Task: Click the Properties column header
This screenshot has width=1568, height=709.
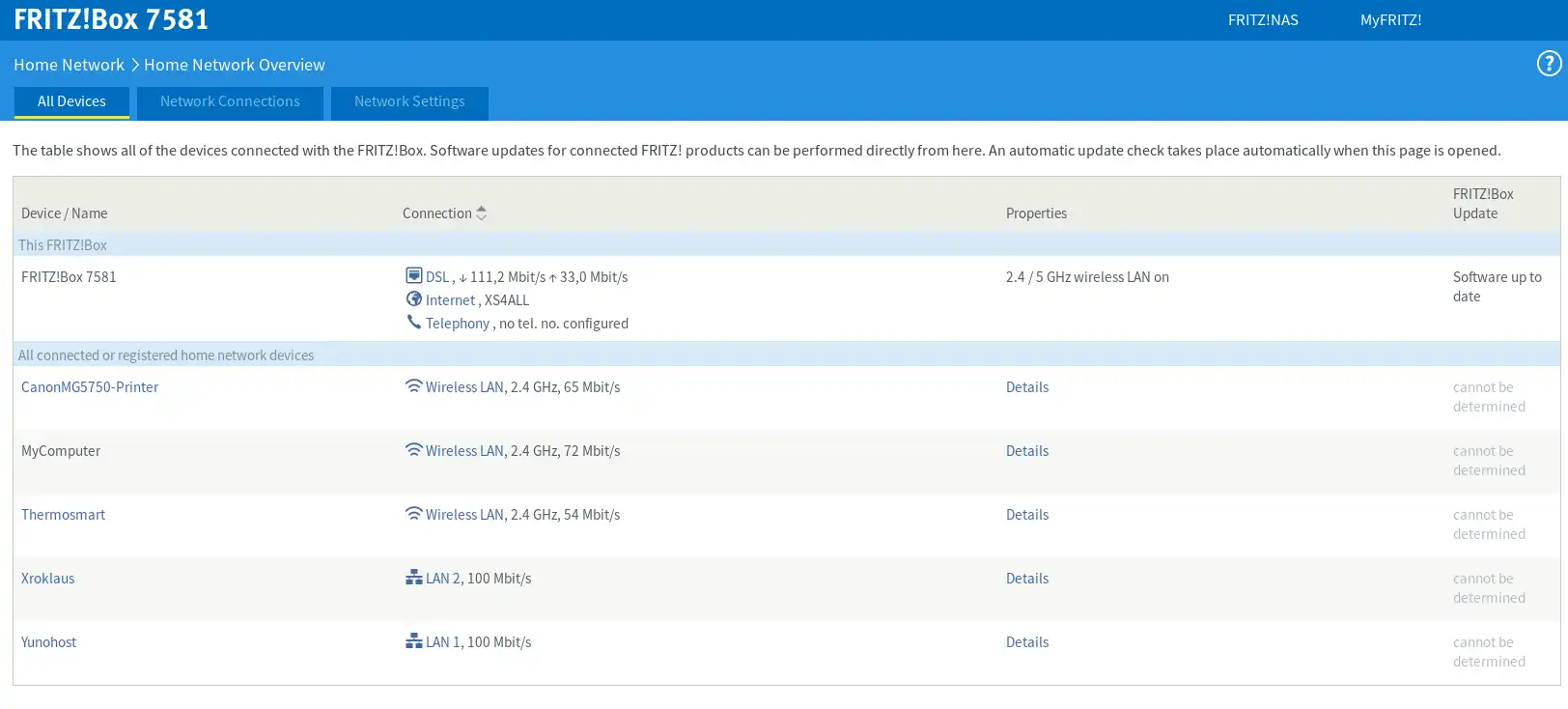Action: pyautogui.click(x=1036, y=213)
